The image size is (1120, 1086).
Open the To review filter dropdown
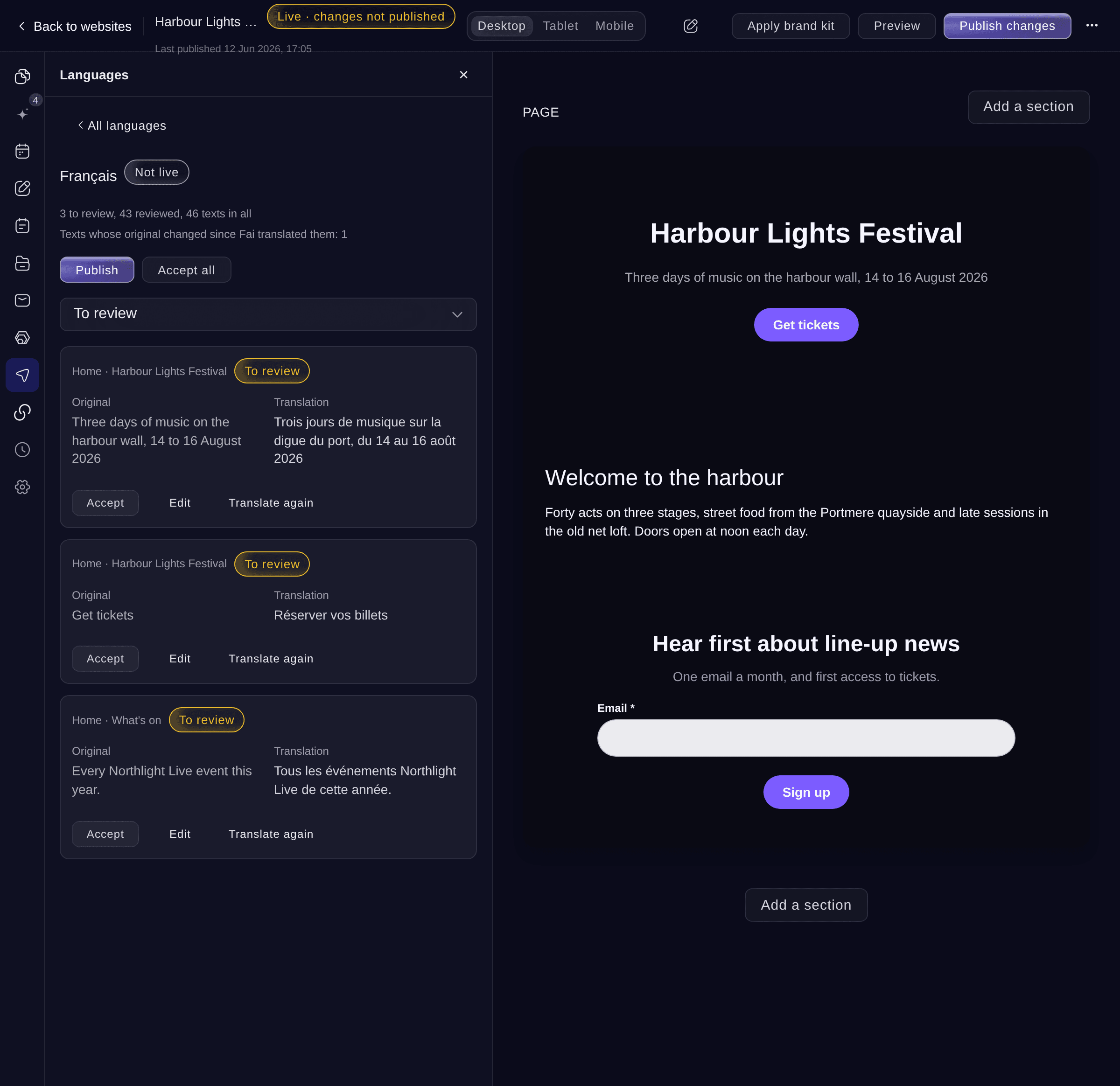268,314
